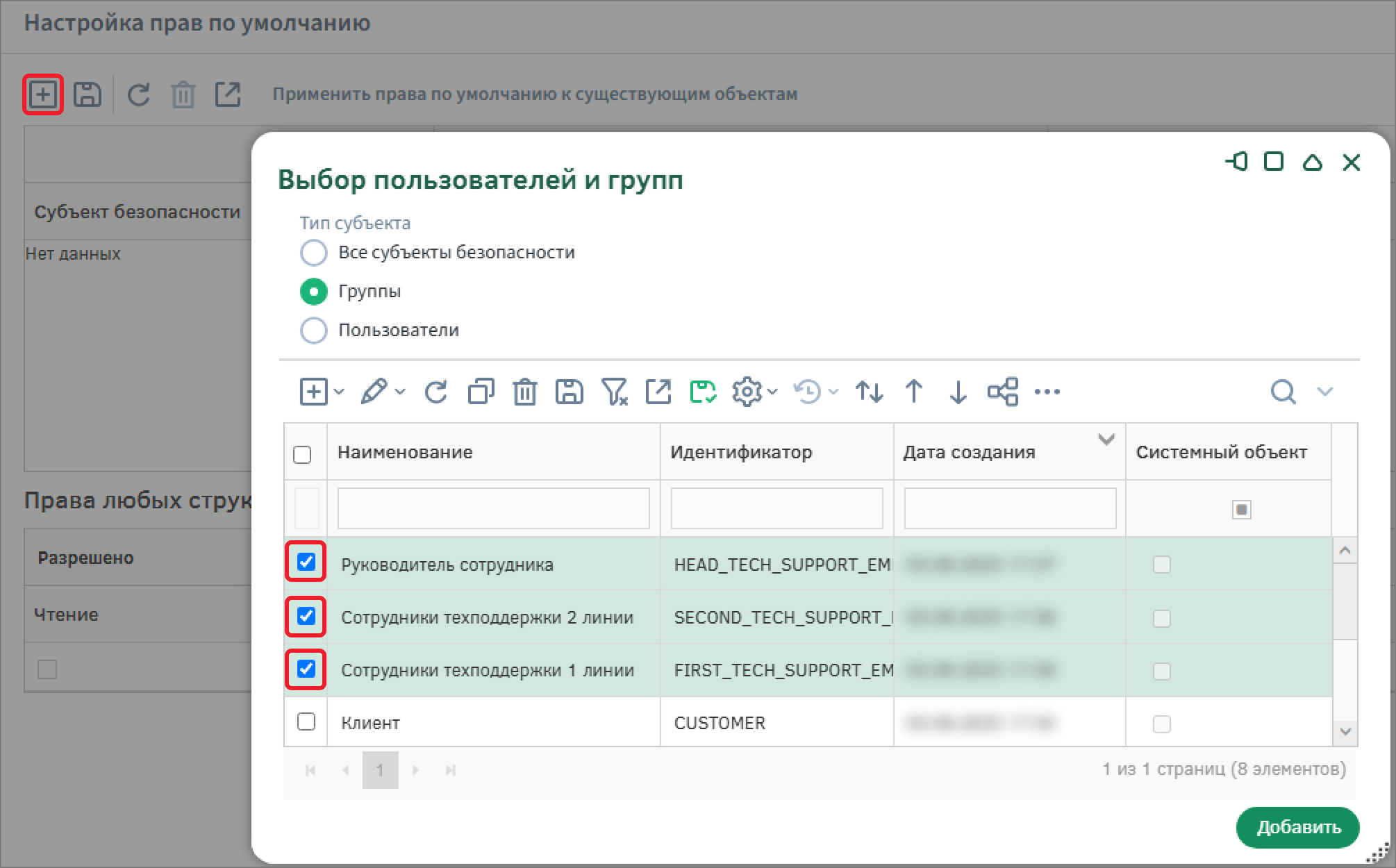Toggle the 'Чтение' checkbox in background panel
This screenshot has height=868, width=1396.
point(47,669)
